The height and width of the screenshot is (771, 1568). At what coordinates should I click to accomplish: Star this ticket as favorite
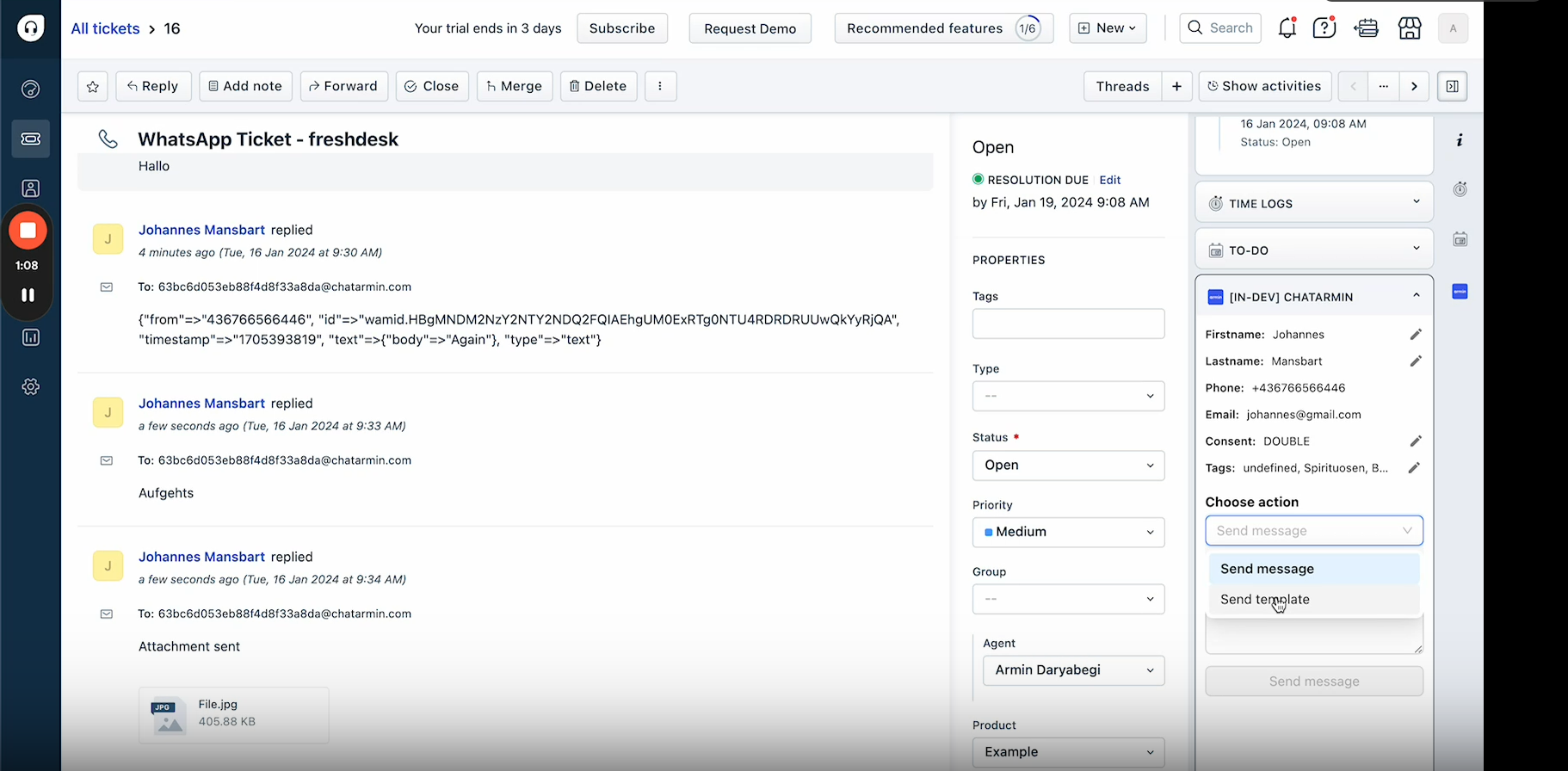(x=93, y=86)
